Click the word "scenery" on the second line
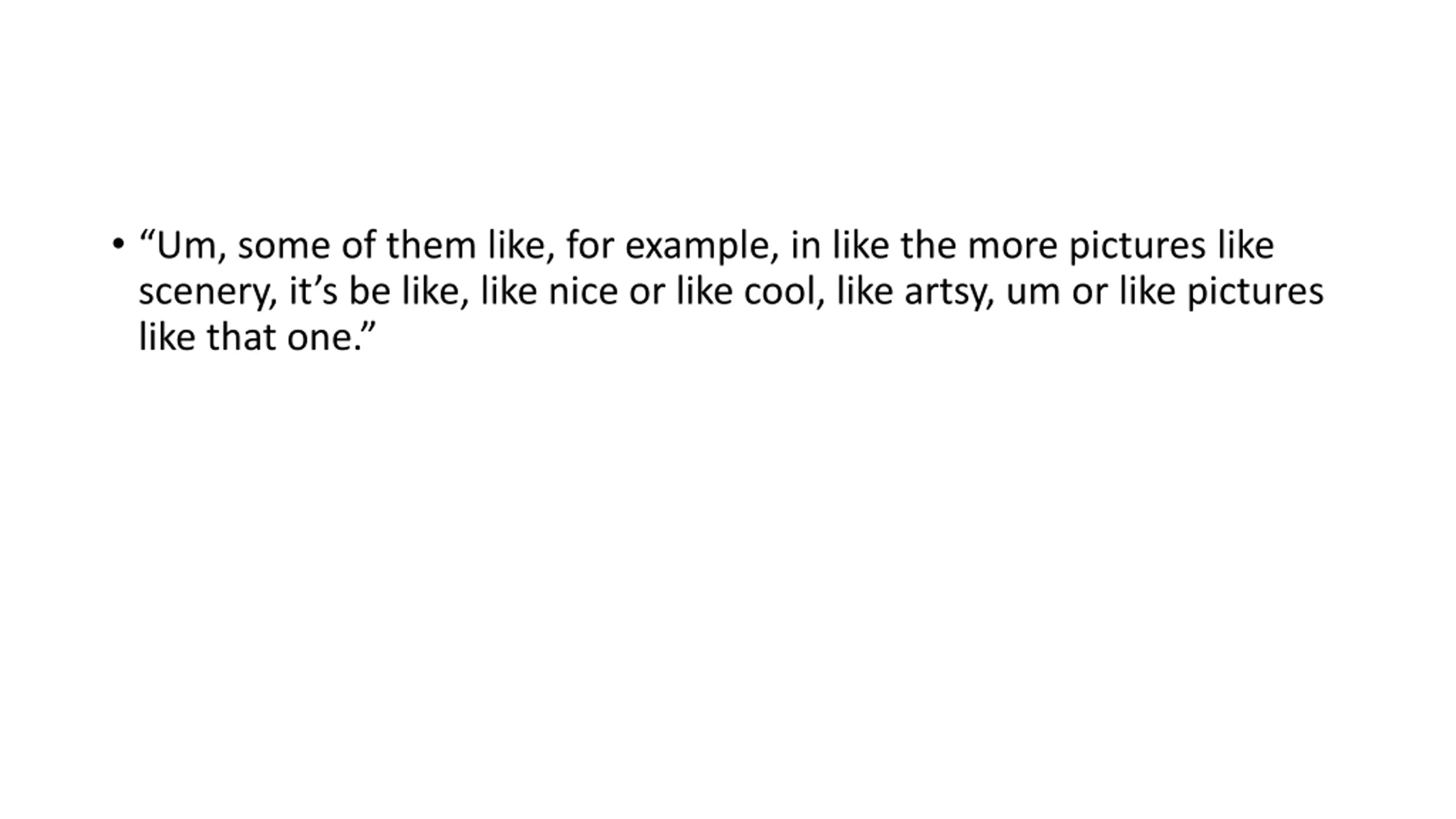 click(207, 292)
